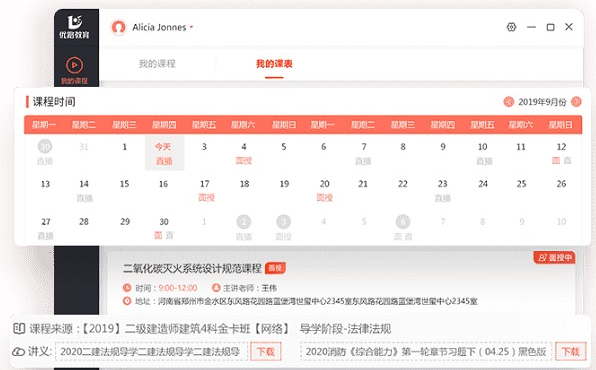596x370 pixels.
Task: Click the 2020二建法规导学 handout name field
Action: pos(151,351)
